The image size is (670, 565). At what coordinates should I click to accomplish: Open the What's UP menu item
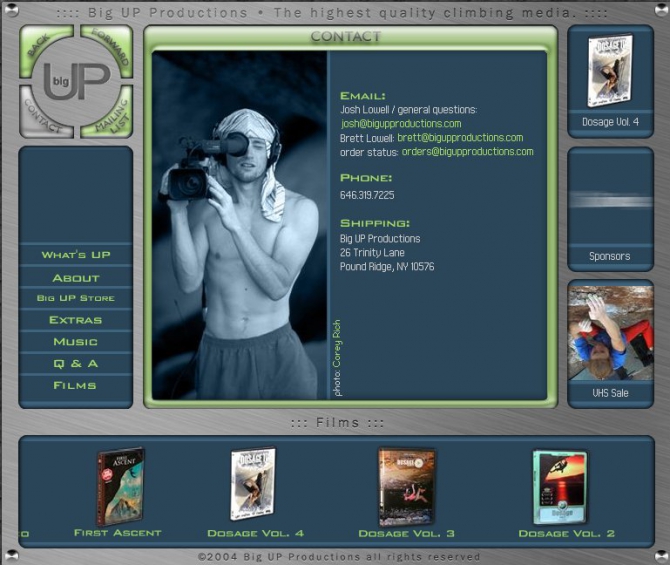coord(76,255)
